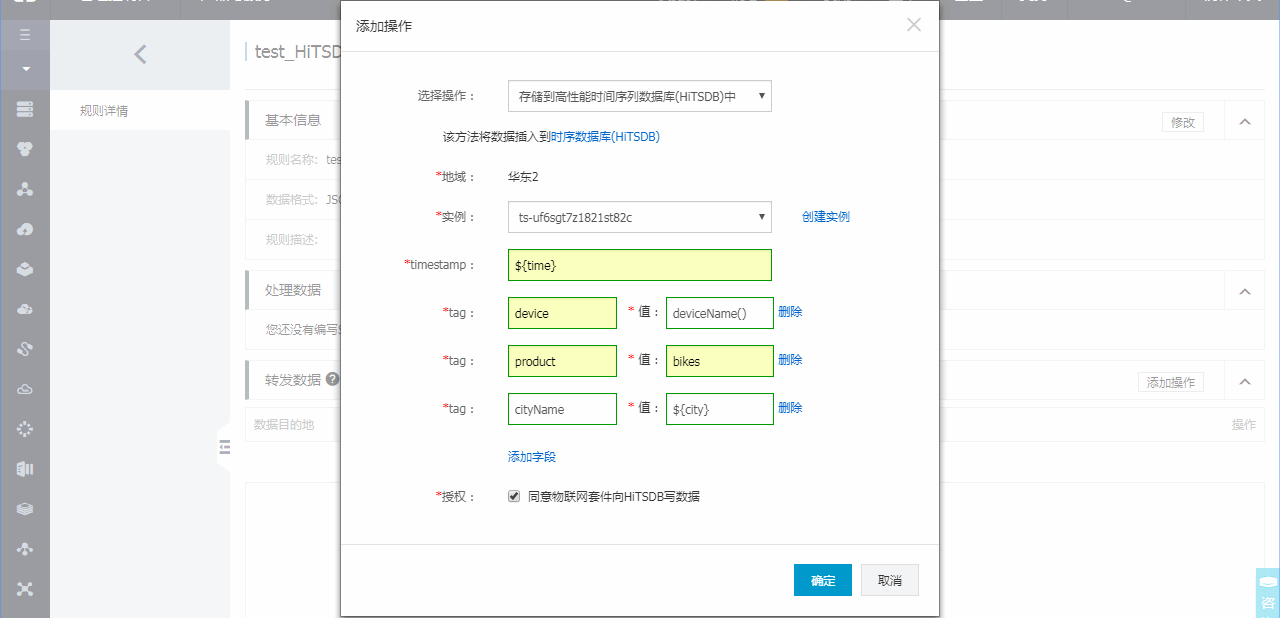
Task: Open the filled cloud with dots sidebar icon
Action: 25,309
